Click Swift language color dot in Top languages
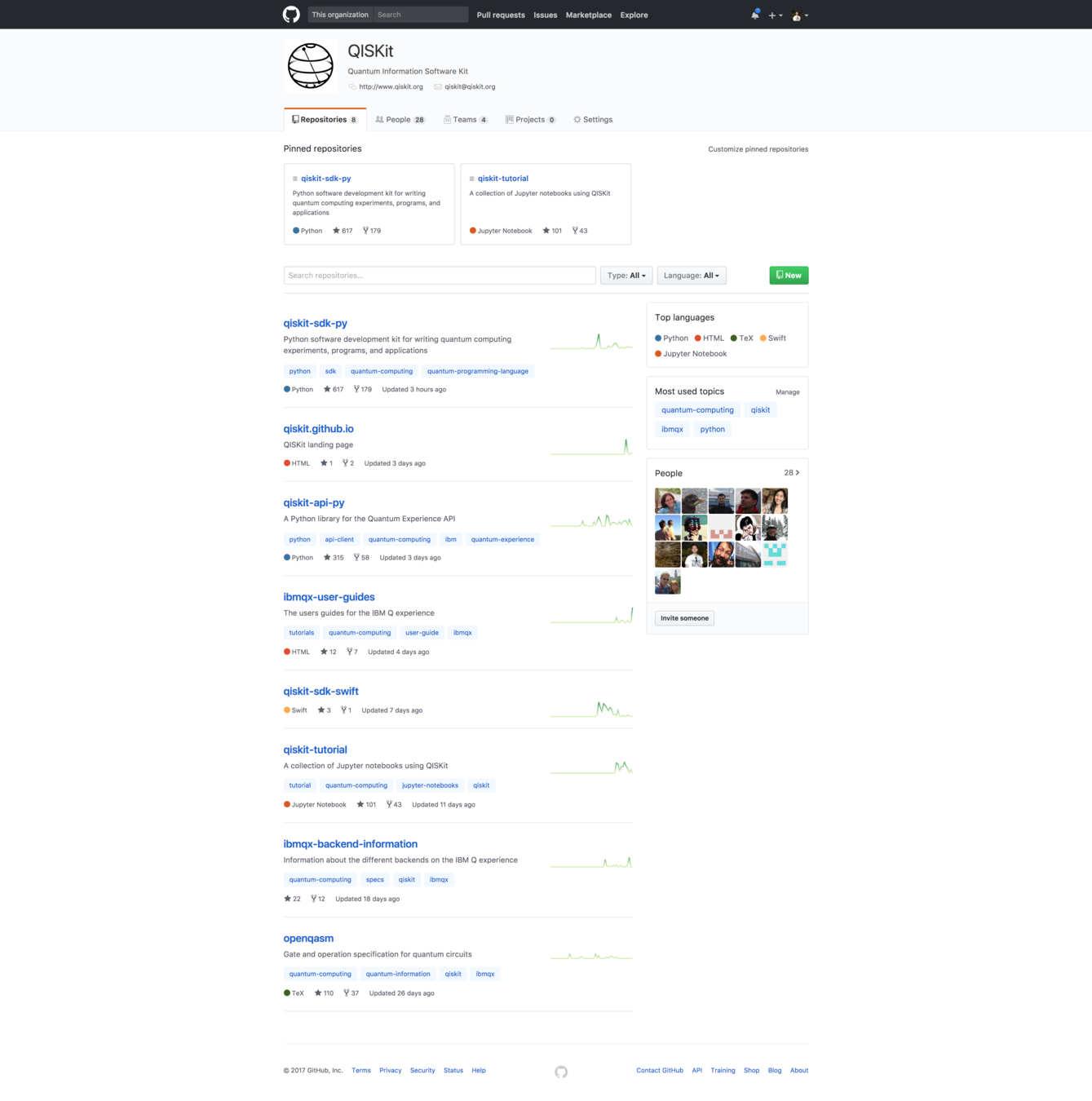The width and height of the screenshot is (1092, 1101). (x=763, y=338)
